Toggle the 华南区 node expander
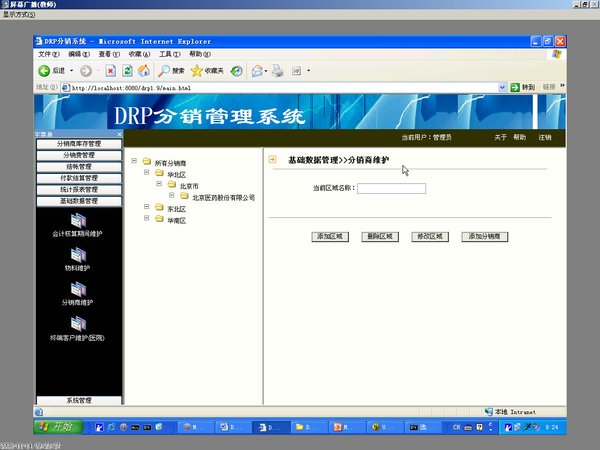Screen dimensions: 600x450 [147, 218]
